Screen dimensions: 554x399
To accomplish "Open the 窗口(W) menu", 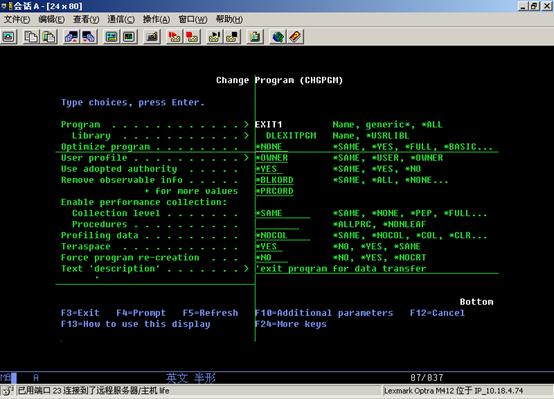I will (x=193, y=19).
